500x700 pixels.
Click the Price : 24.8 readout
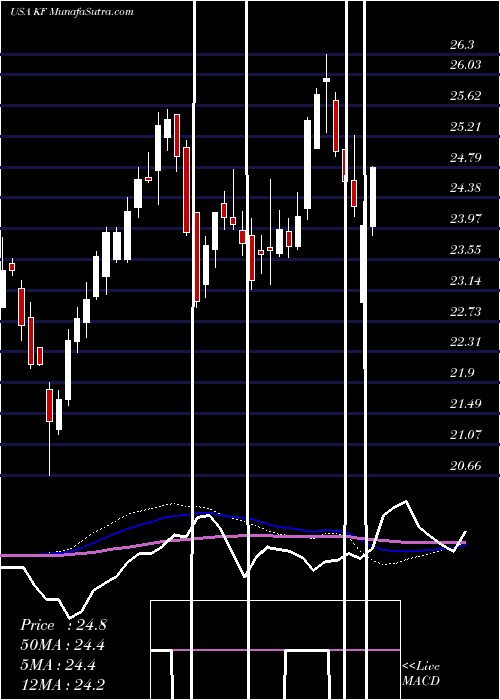click(x=63, y=625)
